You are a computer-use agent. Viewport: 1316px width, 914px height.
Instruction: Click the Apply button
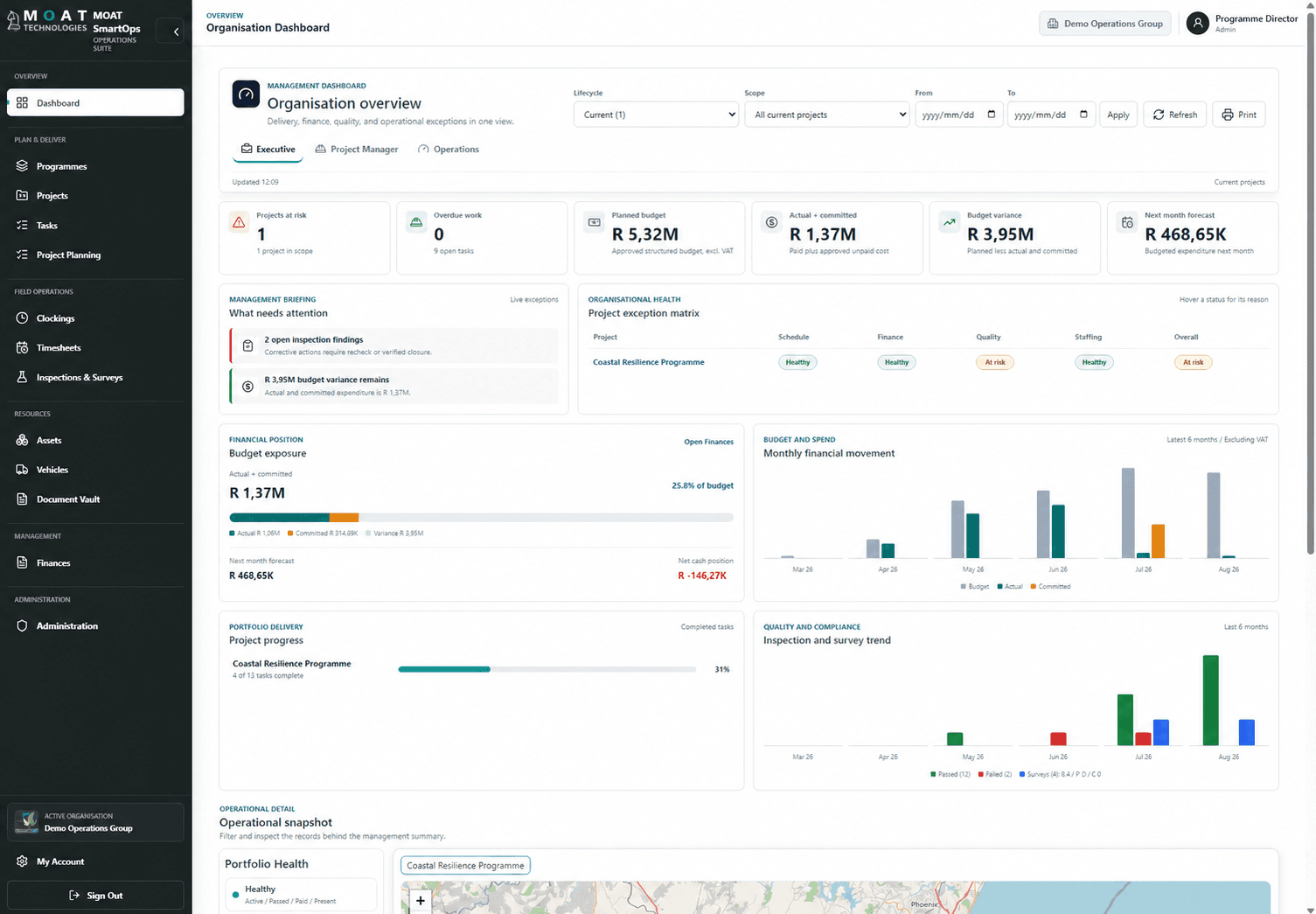click(1118, 115)
